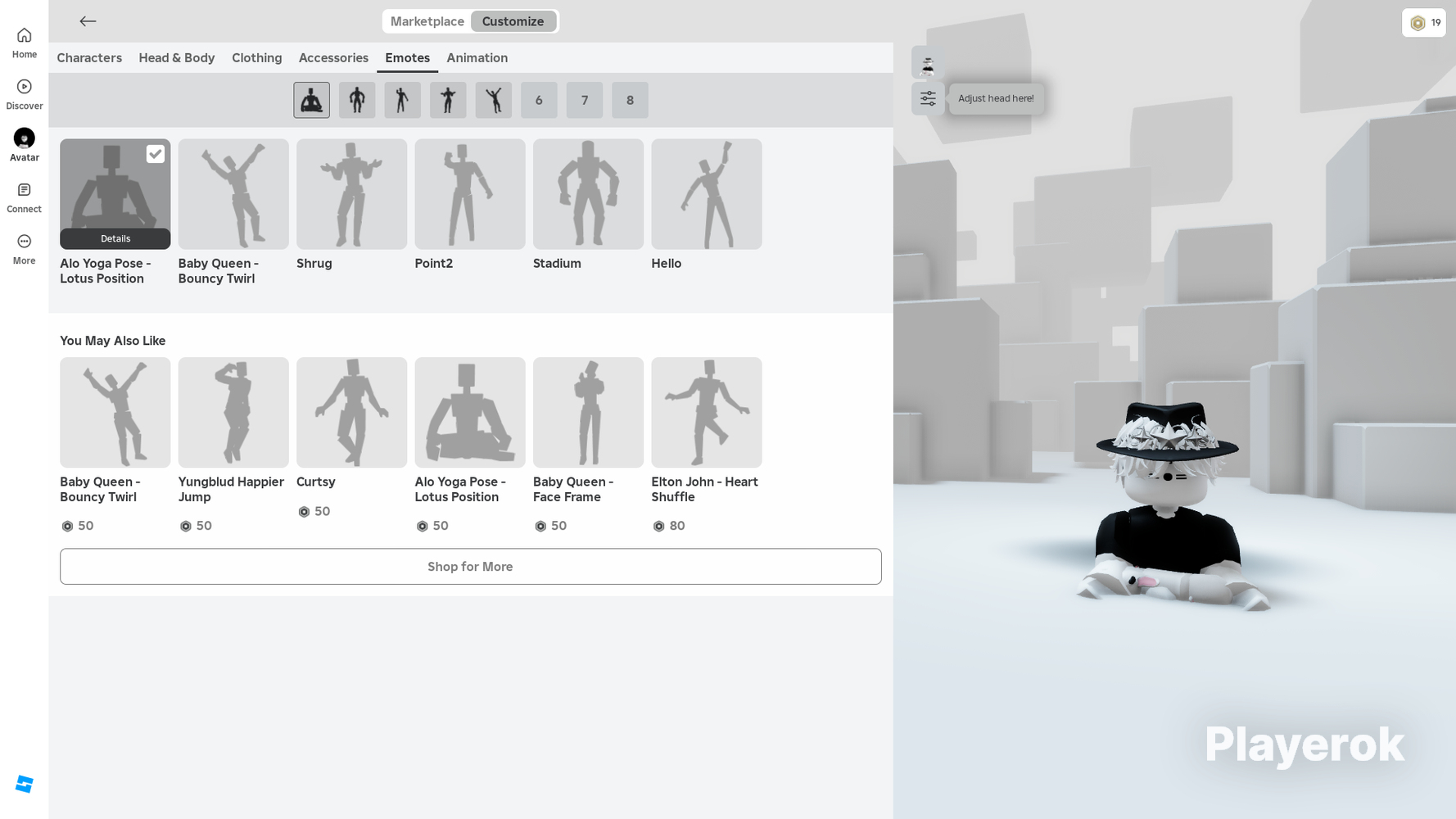Screen dimensions: 1456x819
Task: Open the Avatar sidebar icon
Action: (25, 146)
